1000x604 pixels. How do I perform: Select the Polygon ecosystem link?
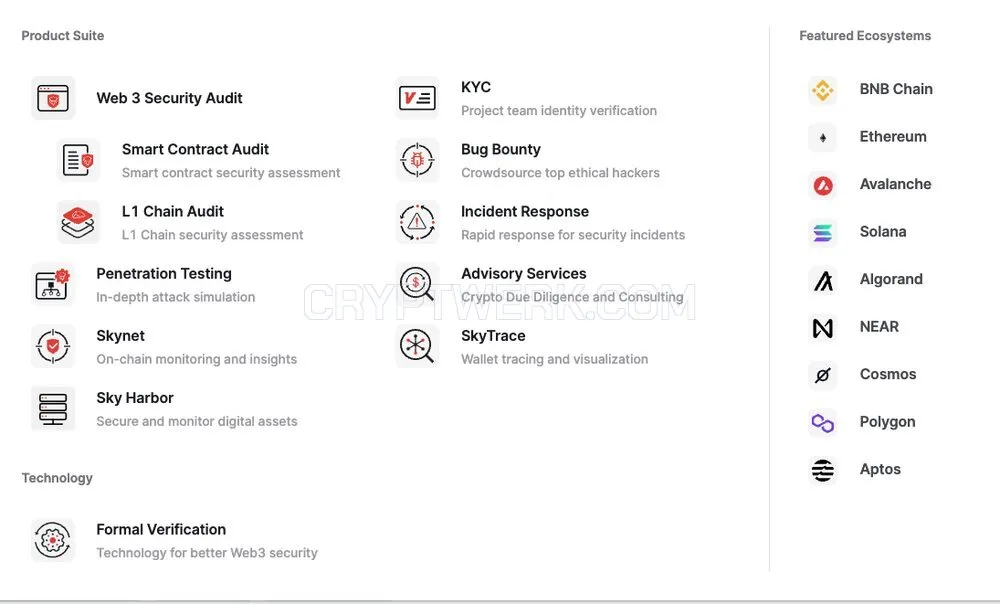[x=862, y=422]
